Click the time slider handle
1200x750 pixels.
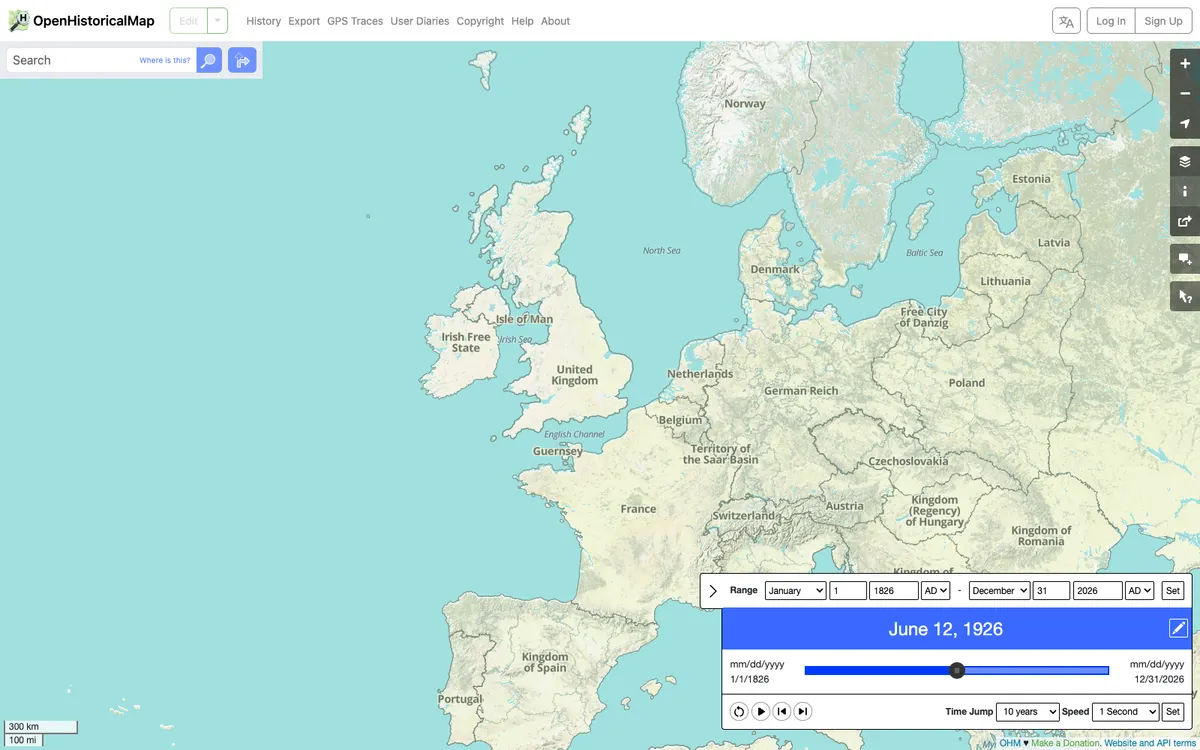pyautogui.click(x=957, y=670)
